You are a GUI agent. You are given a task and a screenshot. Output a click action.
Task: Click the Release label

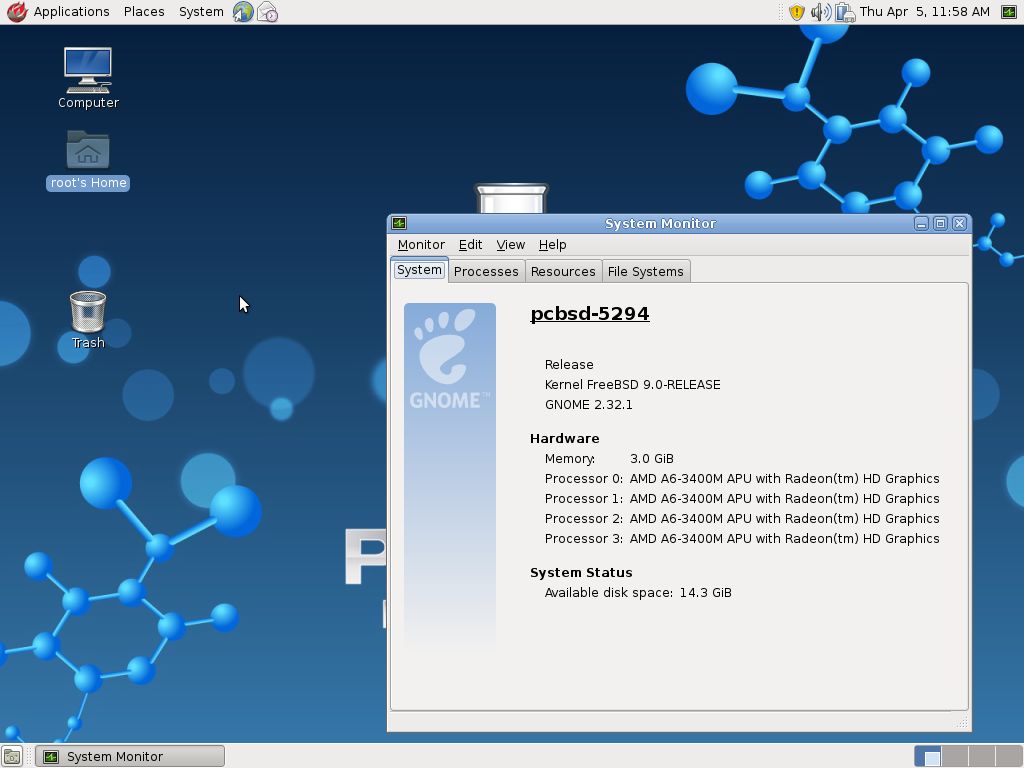tap(569, 364)
